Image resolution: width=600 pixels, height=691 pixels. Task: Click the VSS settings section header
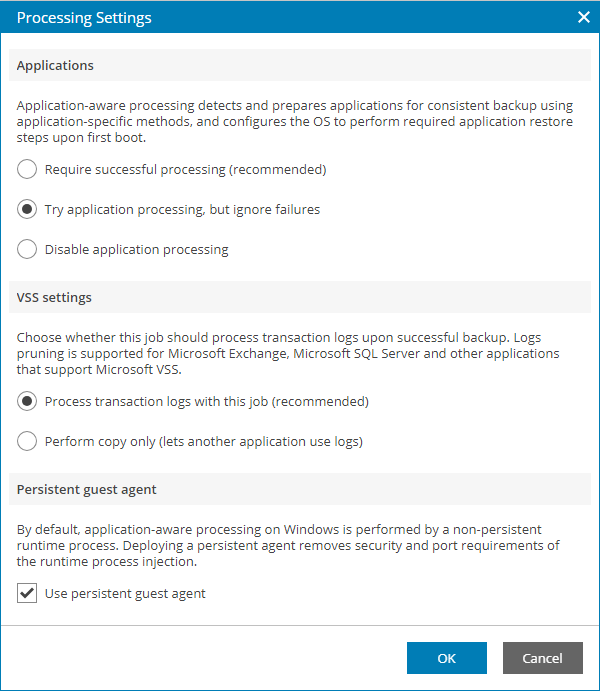[54, 297]
